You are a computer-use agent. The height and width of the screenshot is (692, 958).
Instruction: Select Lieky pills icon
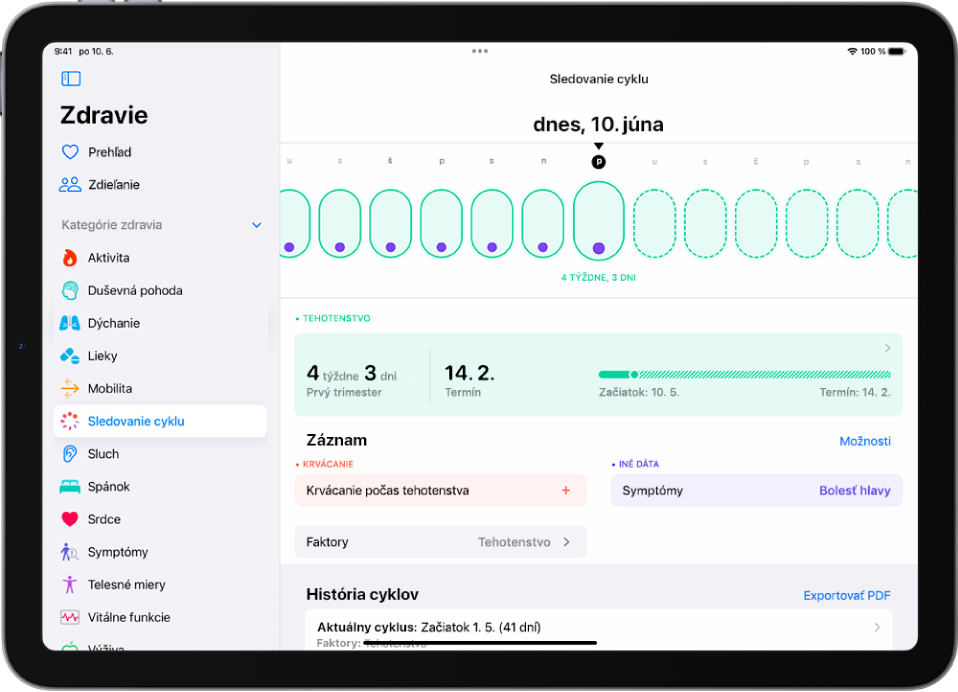[x=70, y=355]
